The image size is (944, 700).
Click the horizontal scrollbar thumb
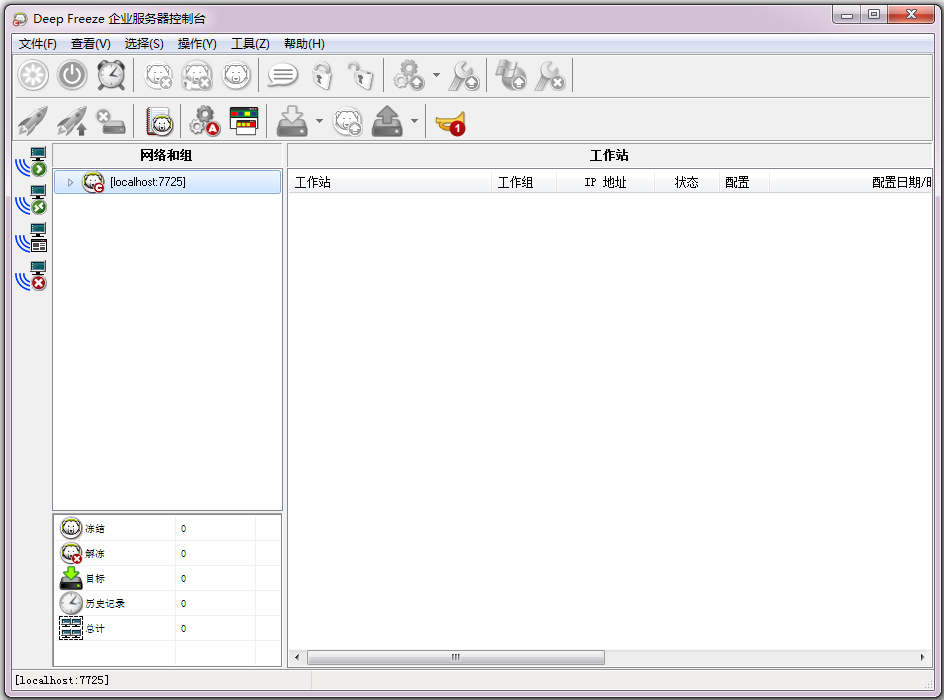(x=456, y=657)
